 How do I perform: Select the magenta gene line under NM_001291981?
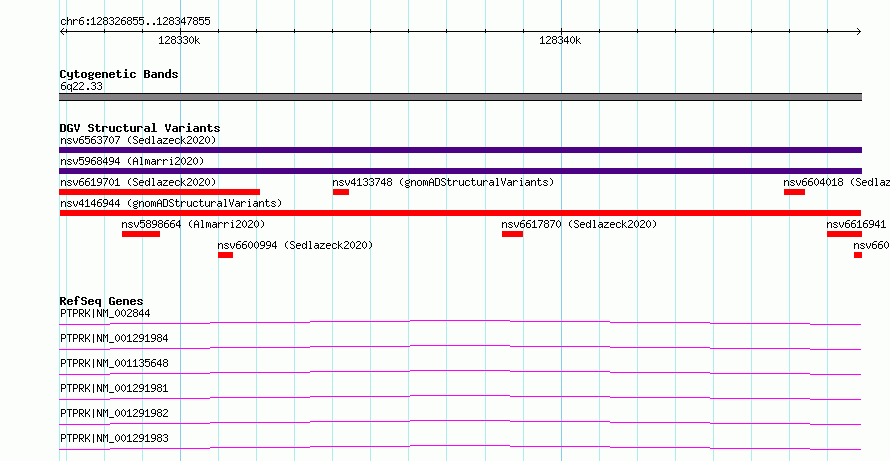[460, 397]
